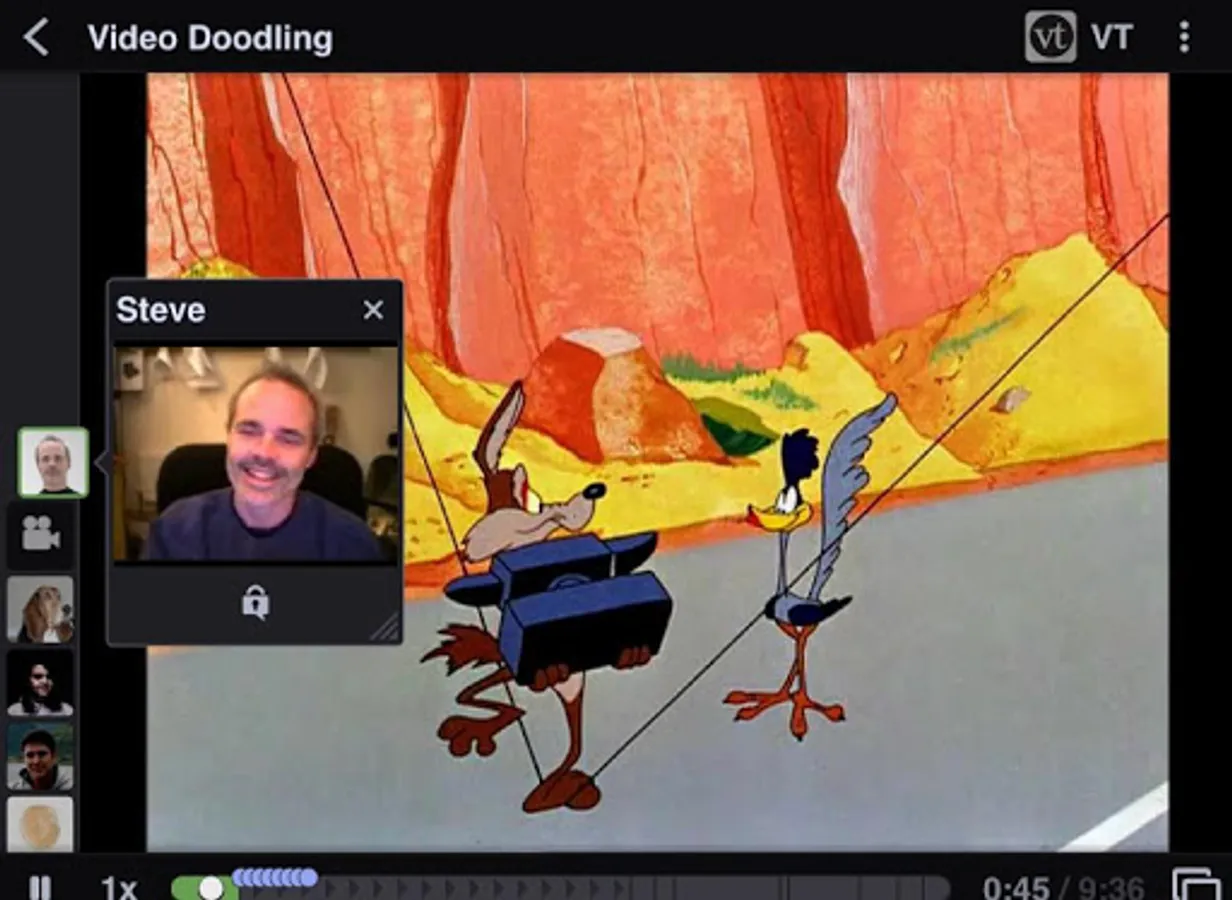Select the dog avatar thumbnail
The height and width of the screenshot is (900, 1232).
click(40, 609)
